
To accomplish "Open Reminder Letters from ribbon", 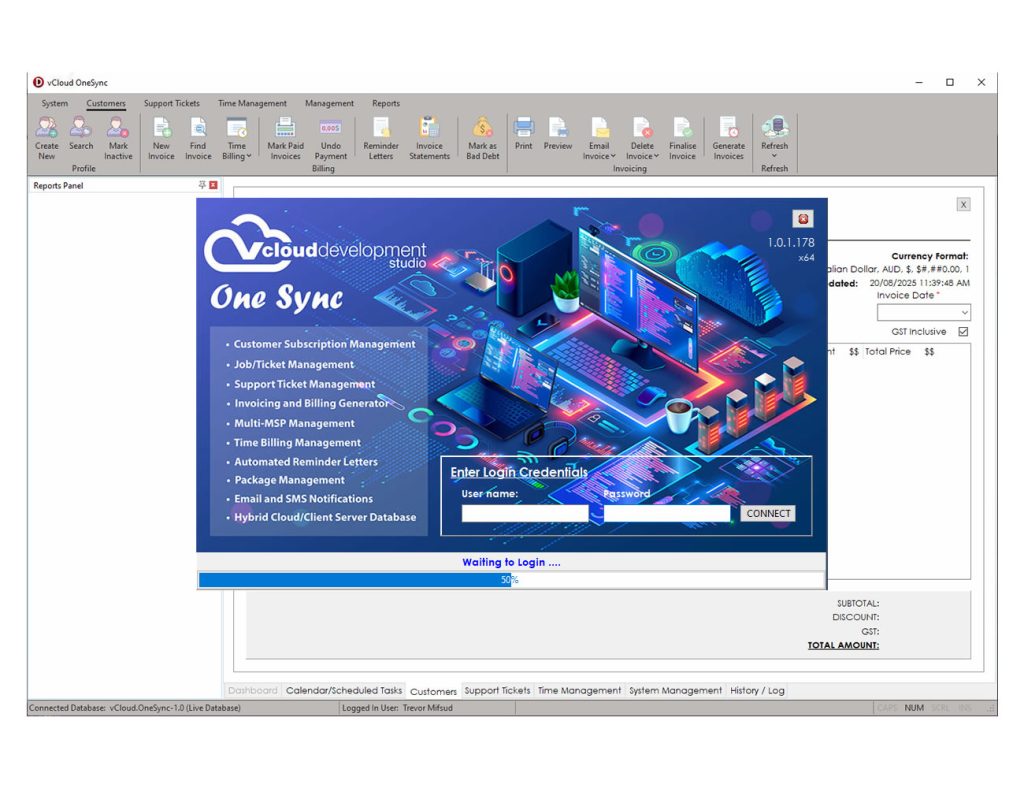I will click(380, 129).
